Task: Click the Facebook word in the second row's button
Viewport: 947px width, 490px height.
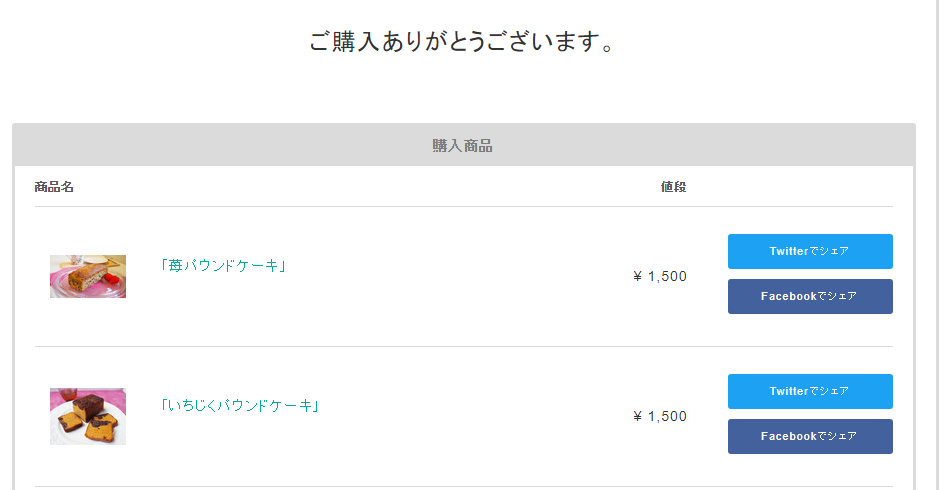Action: pyautogui.click(x=789, y=436)
